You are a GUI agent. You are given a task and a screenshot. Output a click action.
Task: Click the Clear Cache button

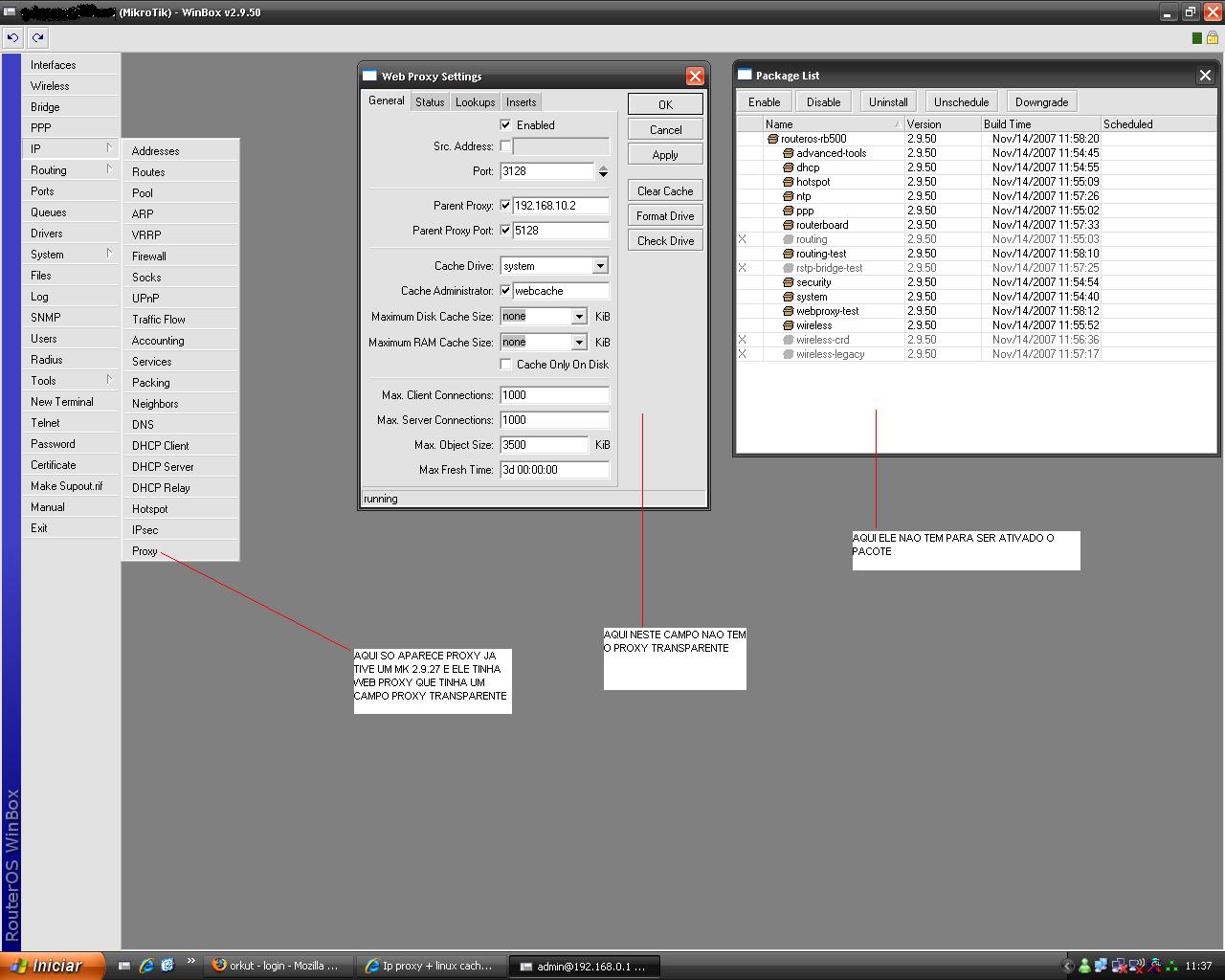pos(665,190)
